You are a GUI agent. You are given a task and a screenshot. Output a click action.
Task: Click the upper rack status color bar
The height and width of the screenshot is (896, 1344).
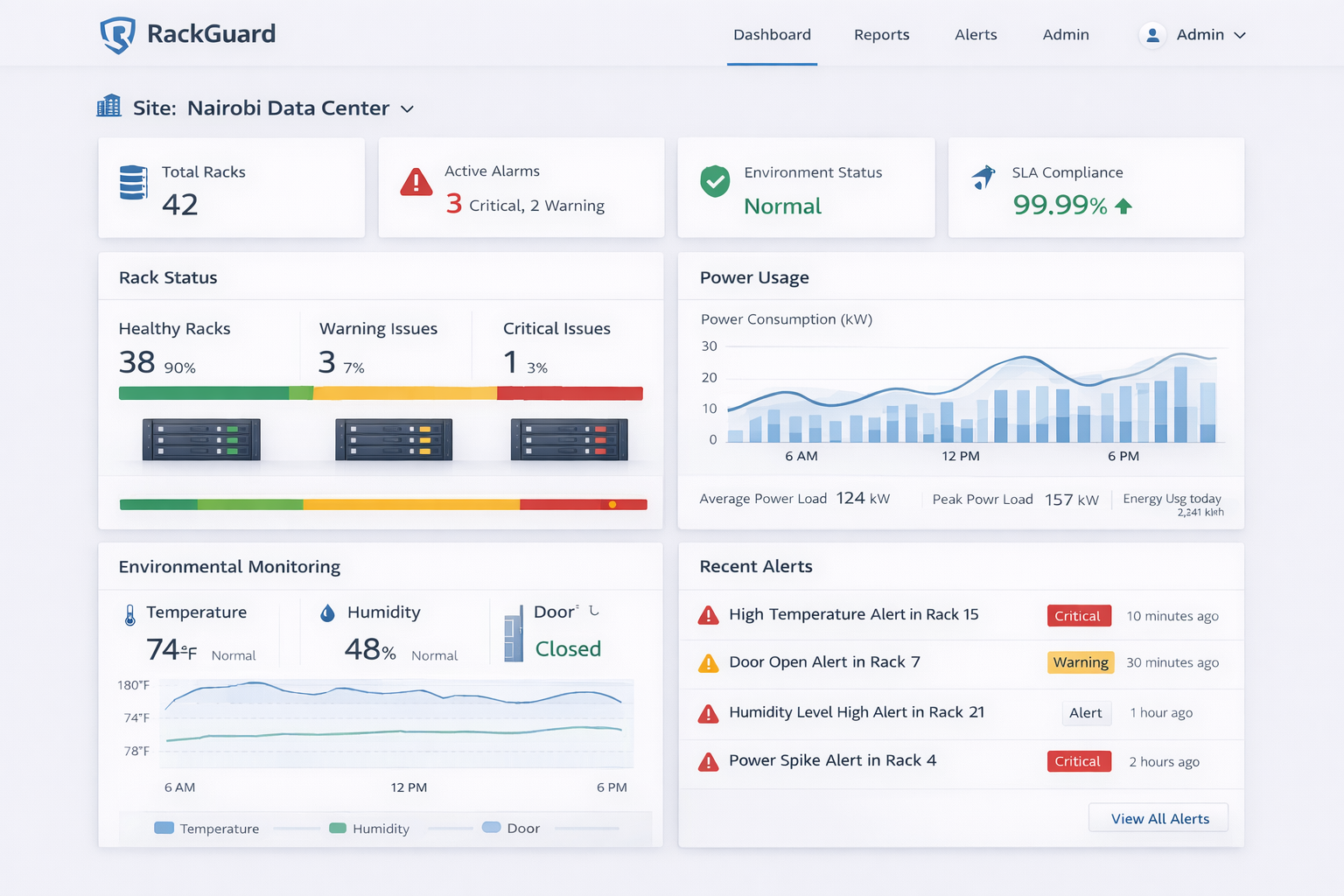pos(381,394)
